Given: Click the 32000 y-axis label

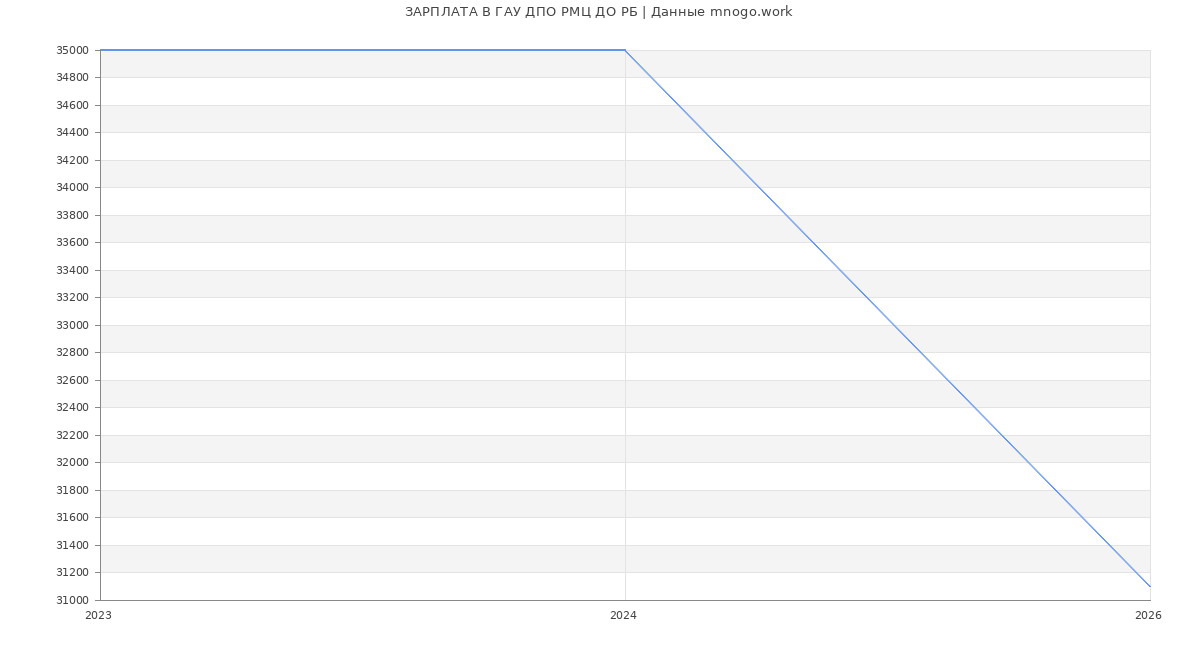Looking at the screenshot, I should coord(72,463).
